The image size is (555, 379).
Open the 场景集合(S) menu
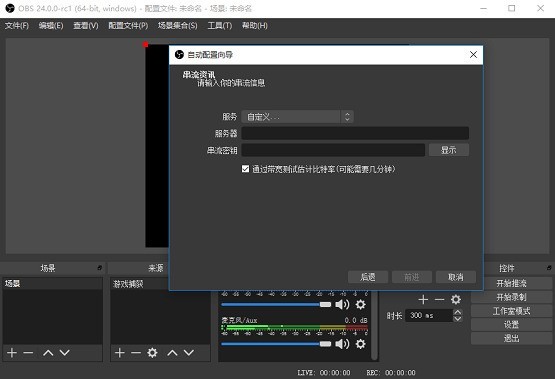coord(178,26)
